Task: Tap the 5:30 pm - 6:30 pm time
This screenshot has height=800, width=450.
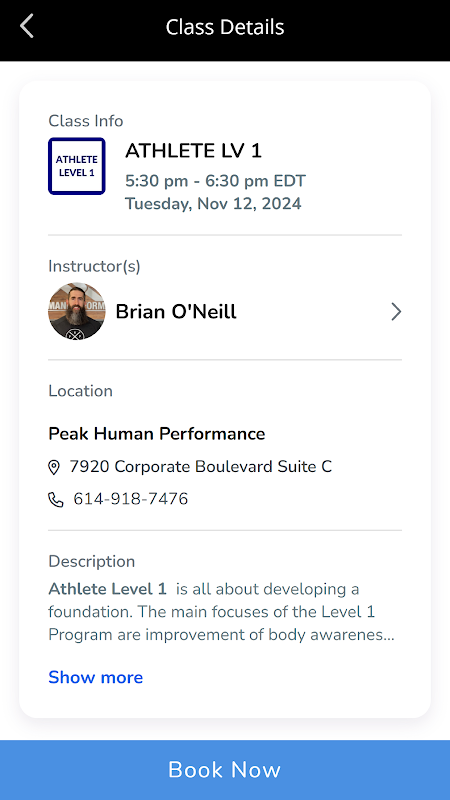Action: point(215,181)
